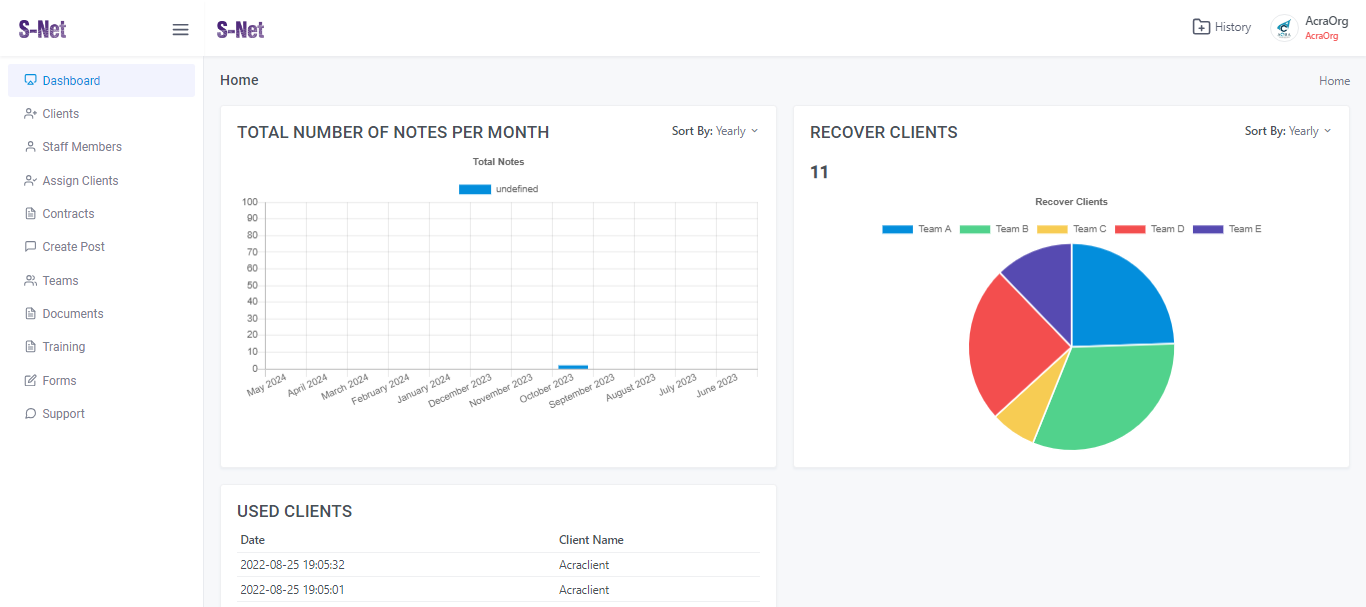Click the Home breadcrumb link

1334,81
